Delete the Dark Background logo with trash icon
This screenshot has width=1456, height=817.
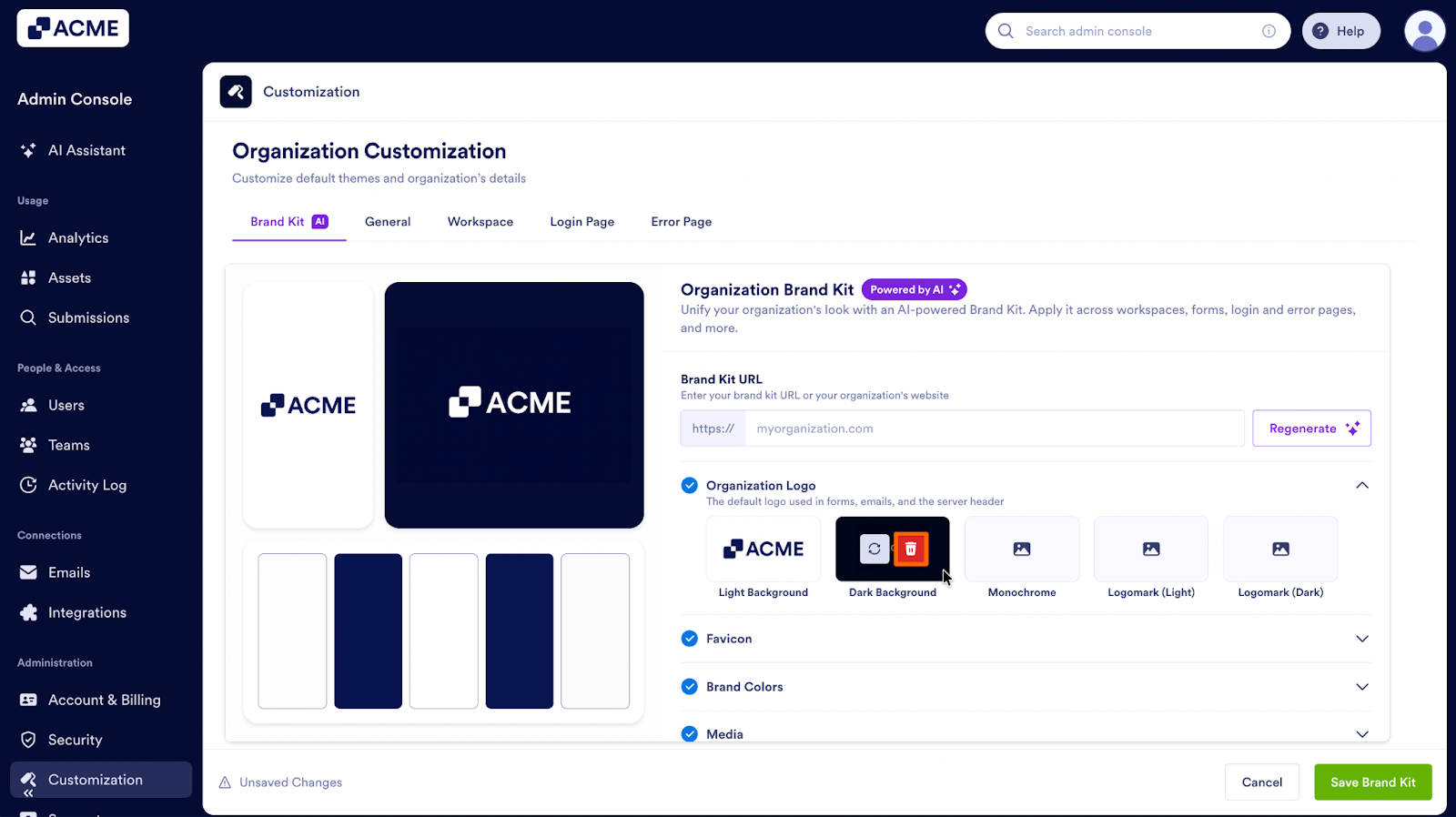point(911,549)
